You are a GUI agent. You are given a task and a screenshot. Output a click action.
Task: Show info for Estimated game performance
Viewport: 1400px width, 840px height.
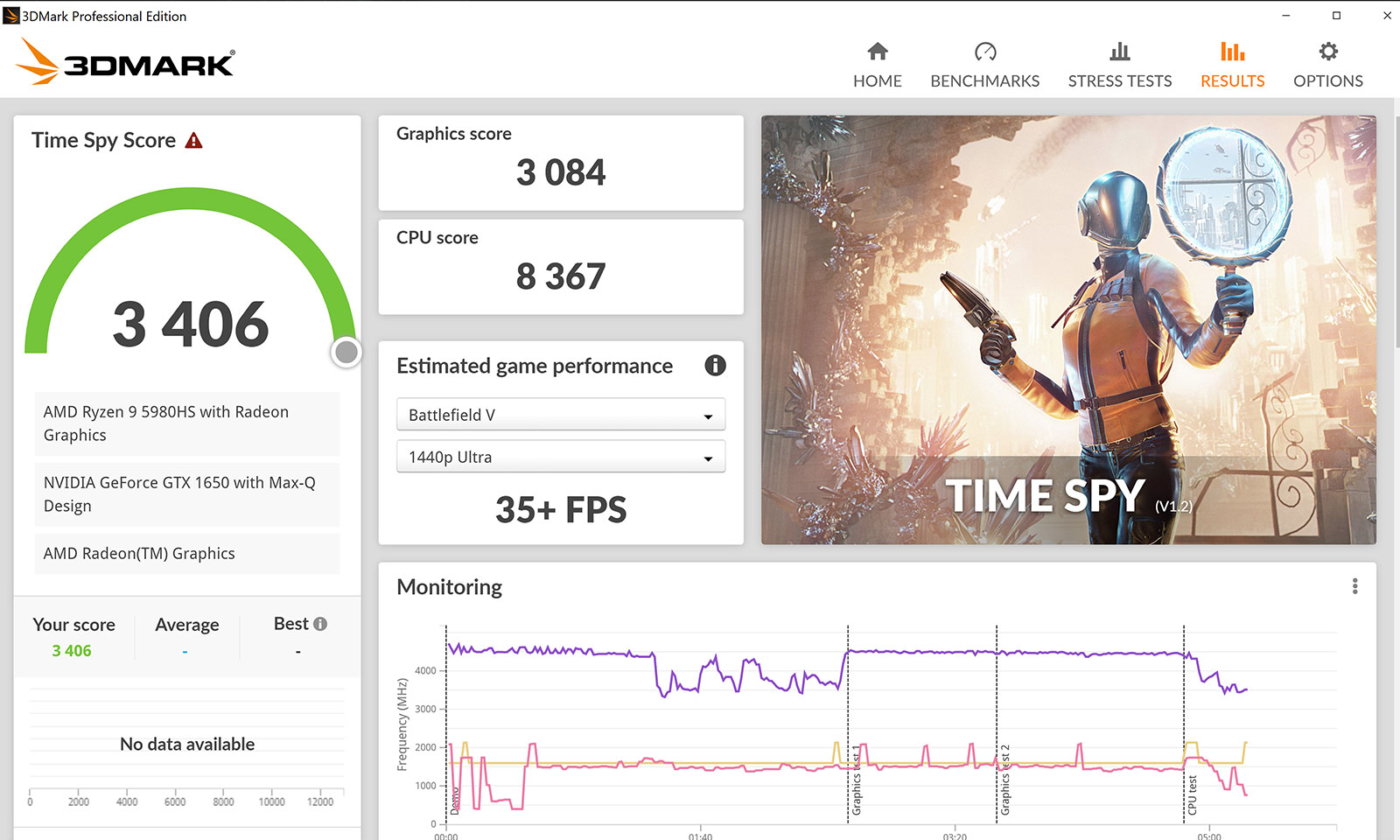click(x=715, y=366)
